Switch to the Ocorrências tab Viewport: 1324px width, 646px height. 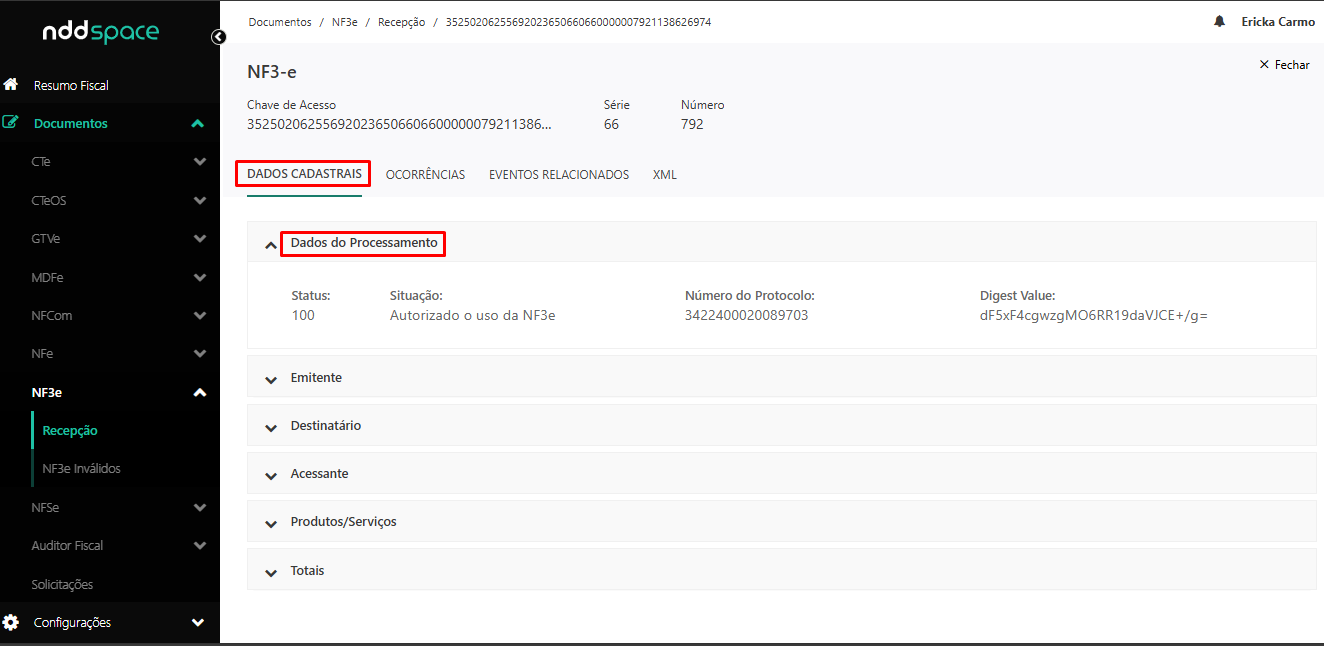tap(425, 175)
